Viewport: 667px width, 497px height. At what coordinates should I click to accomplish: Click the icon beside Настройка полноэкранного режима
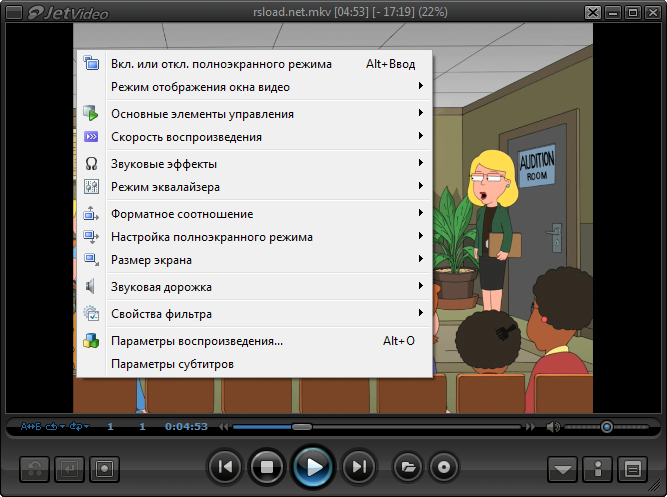[91, 236]
